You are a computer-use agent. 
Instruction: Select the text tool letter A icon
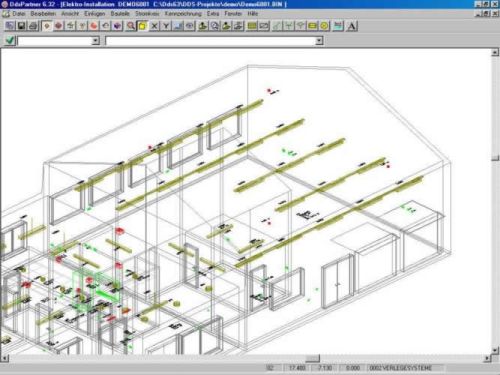[351, 26]
